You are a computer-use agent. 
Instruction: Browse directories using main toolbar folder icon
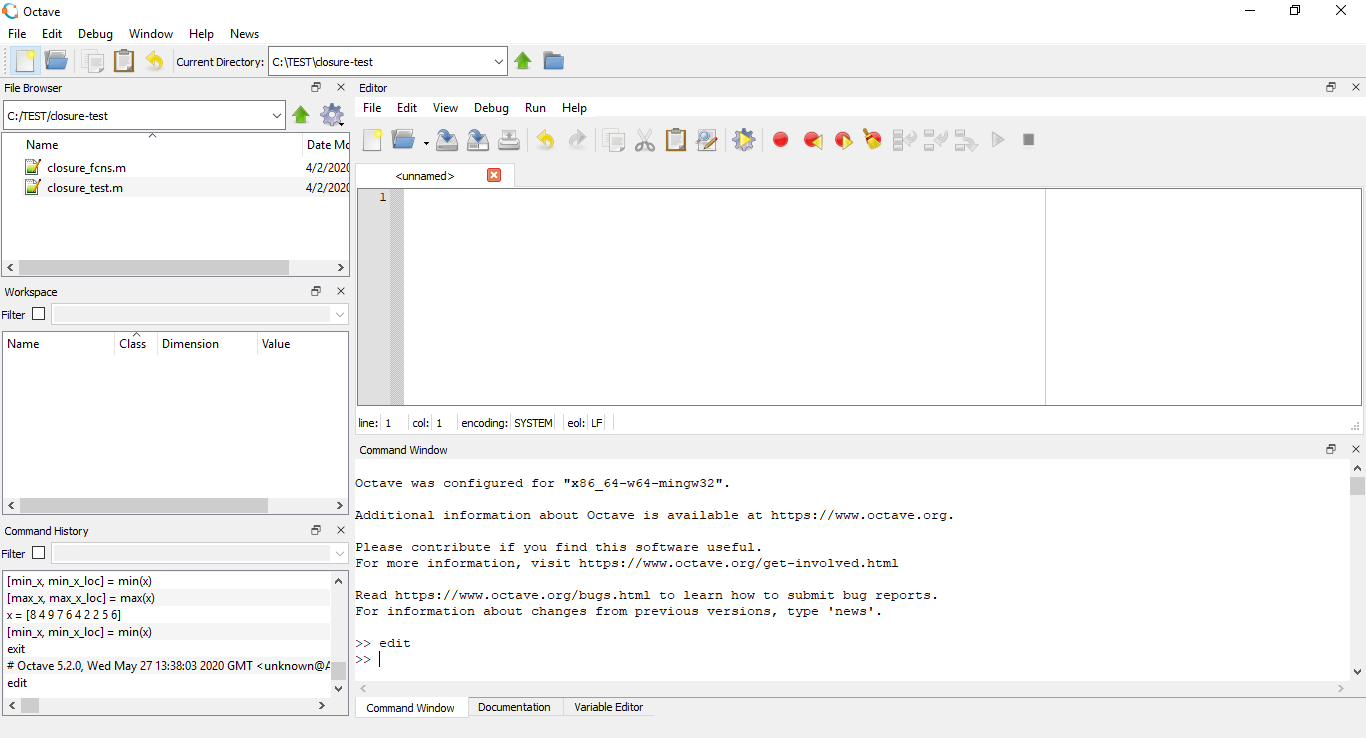(553, 61)
